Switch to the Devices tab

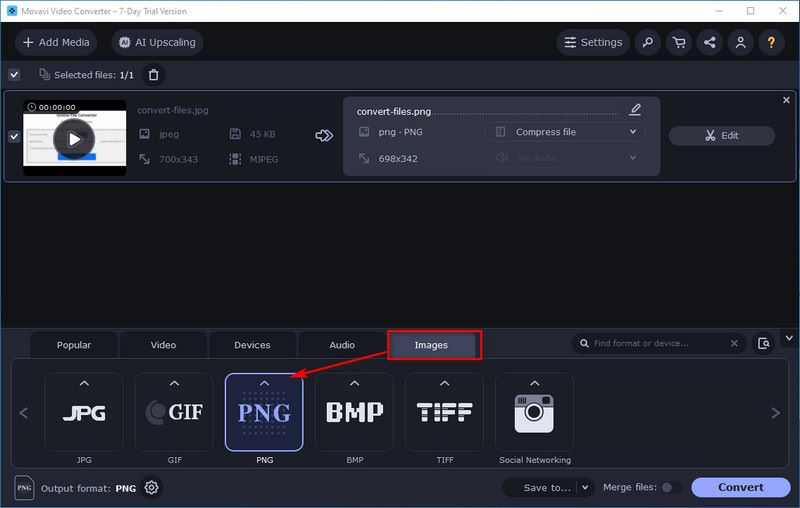252,345
